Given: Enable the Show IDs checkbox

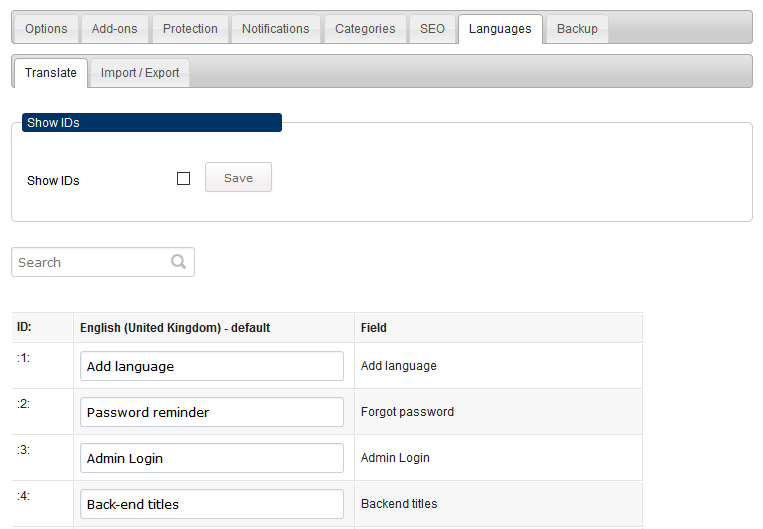Looking at the screenshot, I should 183,179.
